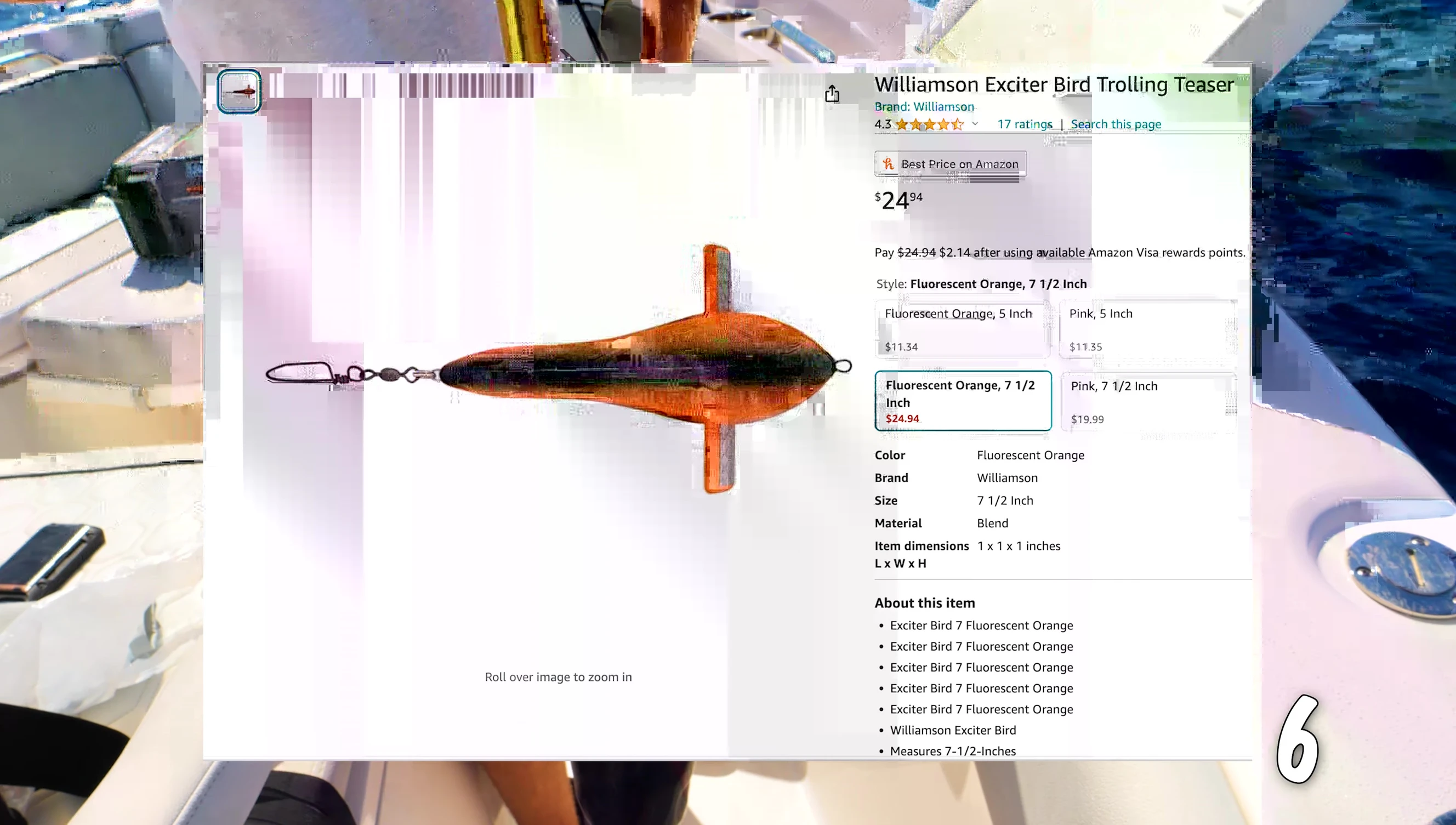Click the 'Roll over image to zoom in' text
The width and height of the screenshot is (1456, 825).
558,676
